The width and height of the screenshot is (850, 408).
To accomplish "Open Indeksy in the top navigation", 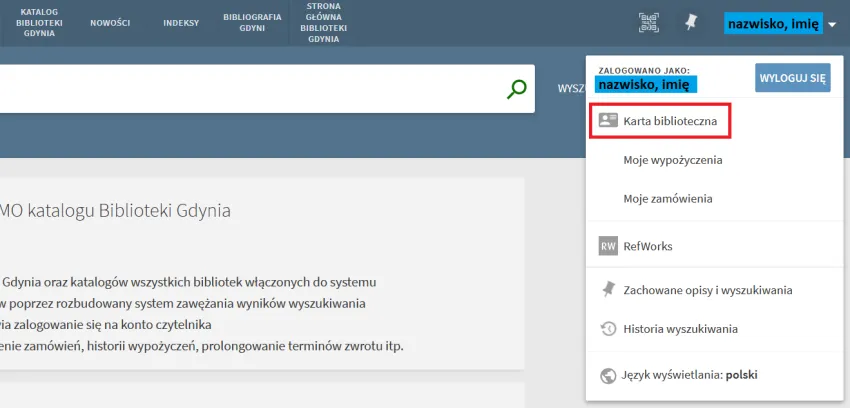I will pos(181,22).
